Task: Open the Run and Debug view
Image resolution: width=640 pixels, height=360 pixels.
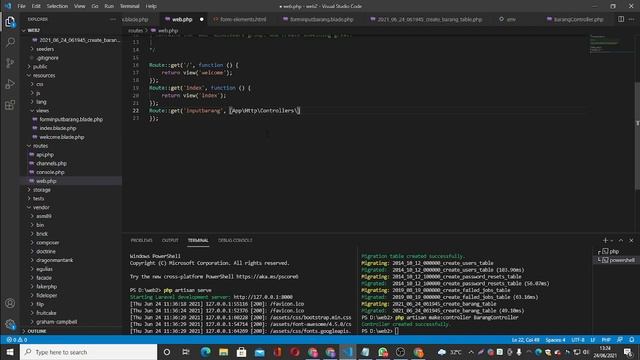Action: pos(10,84)
